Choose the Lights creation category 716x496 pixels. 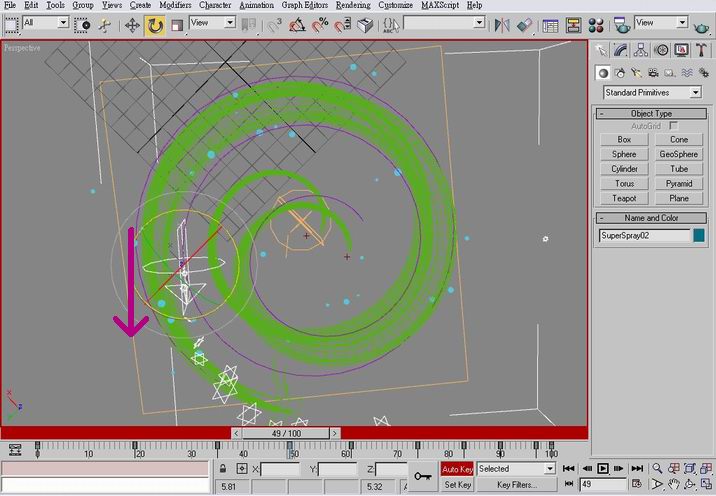(637, 73)
